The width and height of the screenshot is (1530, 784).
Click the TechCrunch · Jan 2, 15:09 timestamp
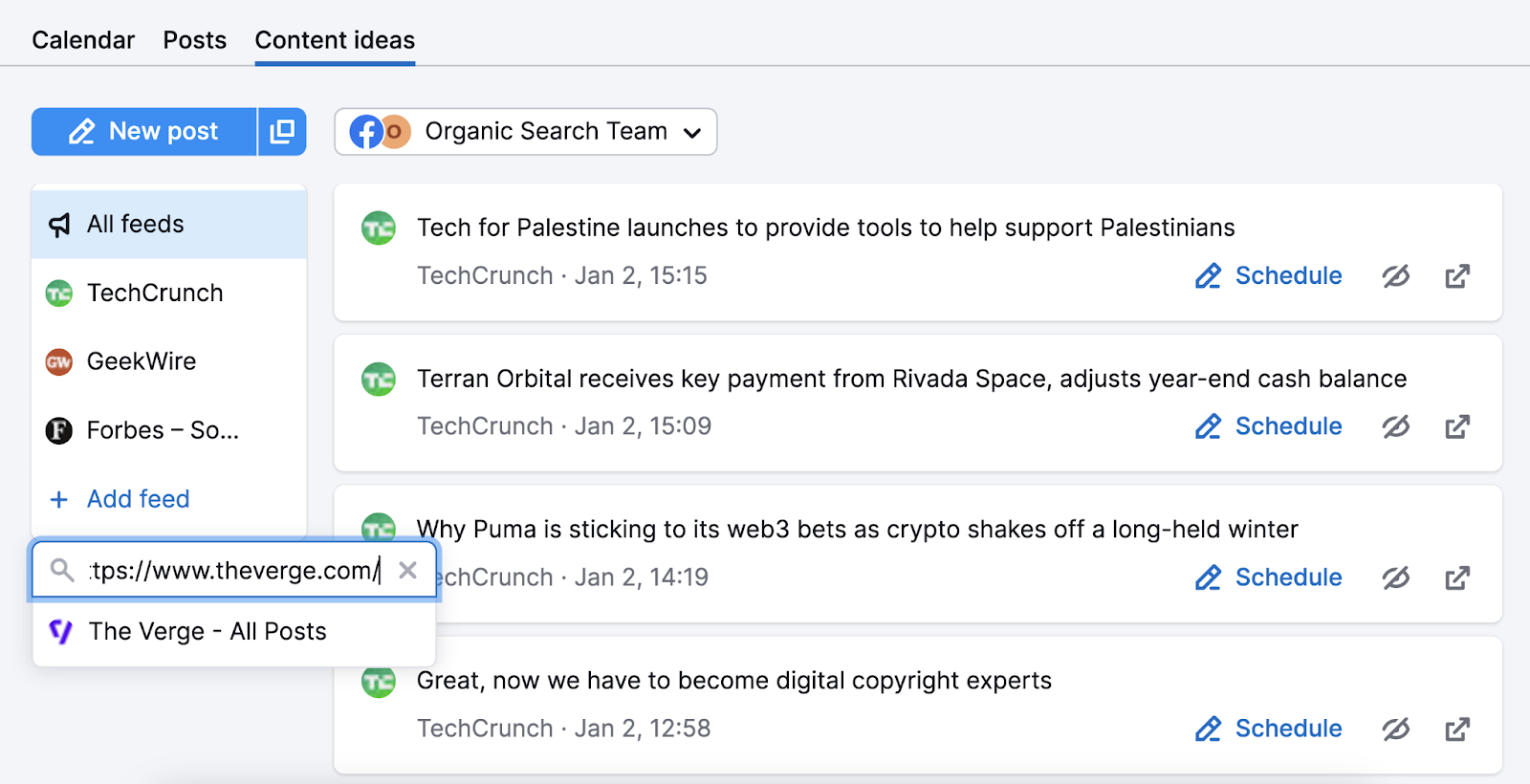tap(564, 426)
